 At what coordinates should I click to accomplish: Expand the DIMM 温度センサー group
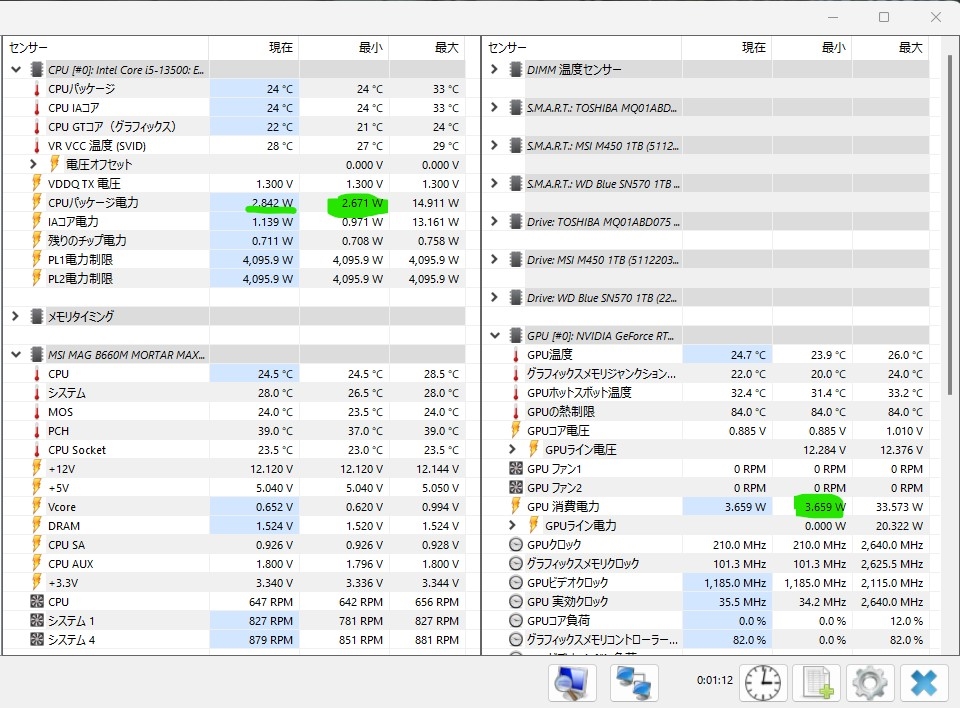pos(495,70)
